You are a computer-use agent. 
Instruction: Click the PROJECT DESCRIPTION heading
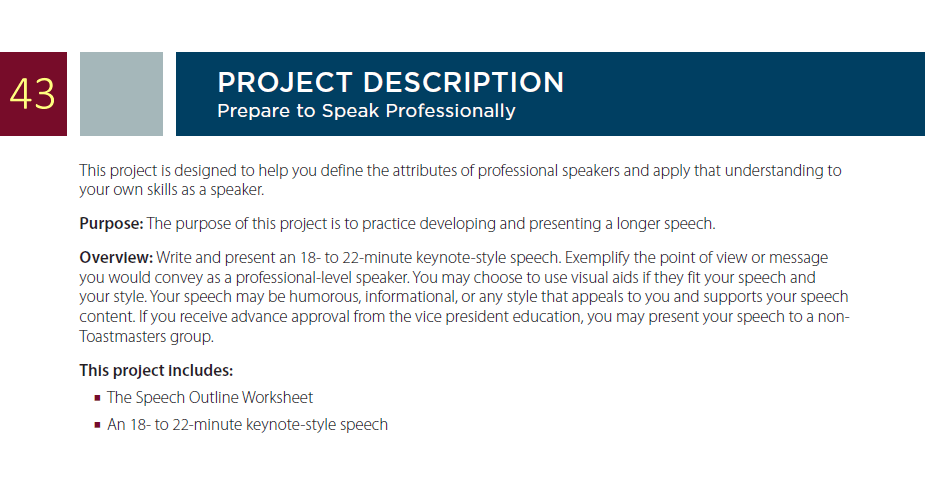[x=391, y=82]
